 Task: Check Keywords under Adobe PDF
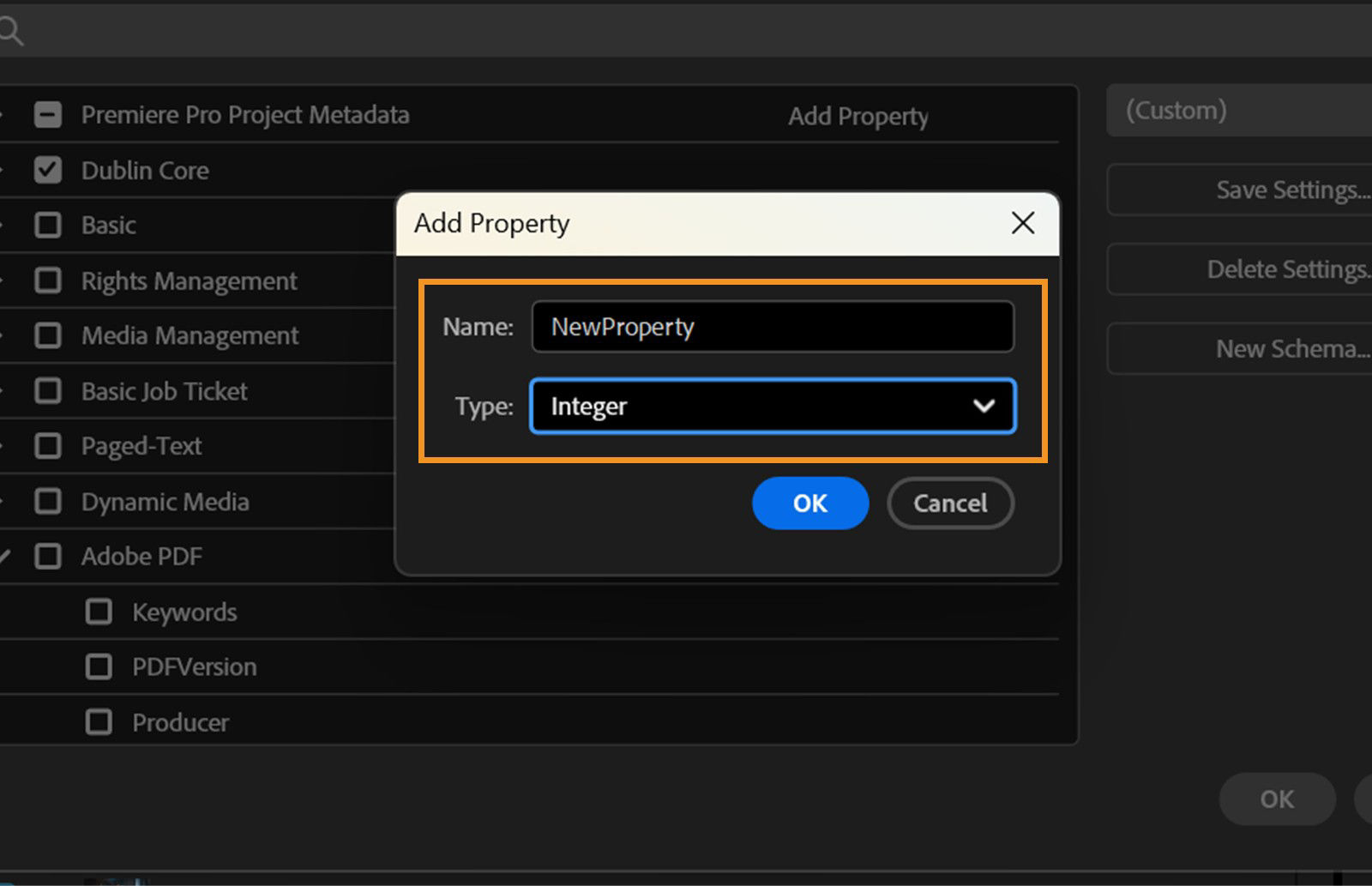99,612
